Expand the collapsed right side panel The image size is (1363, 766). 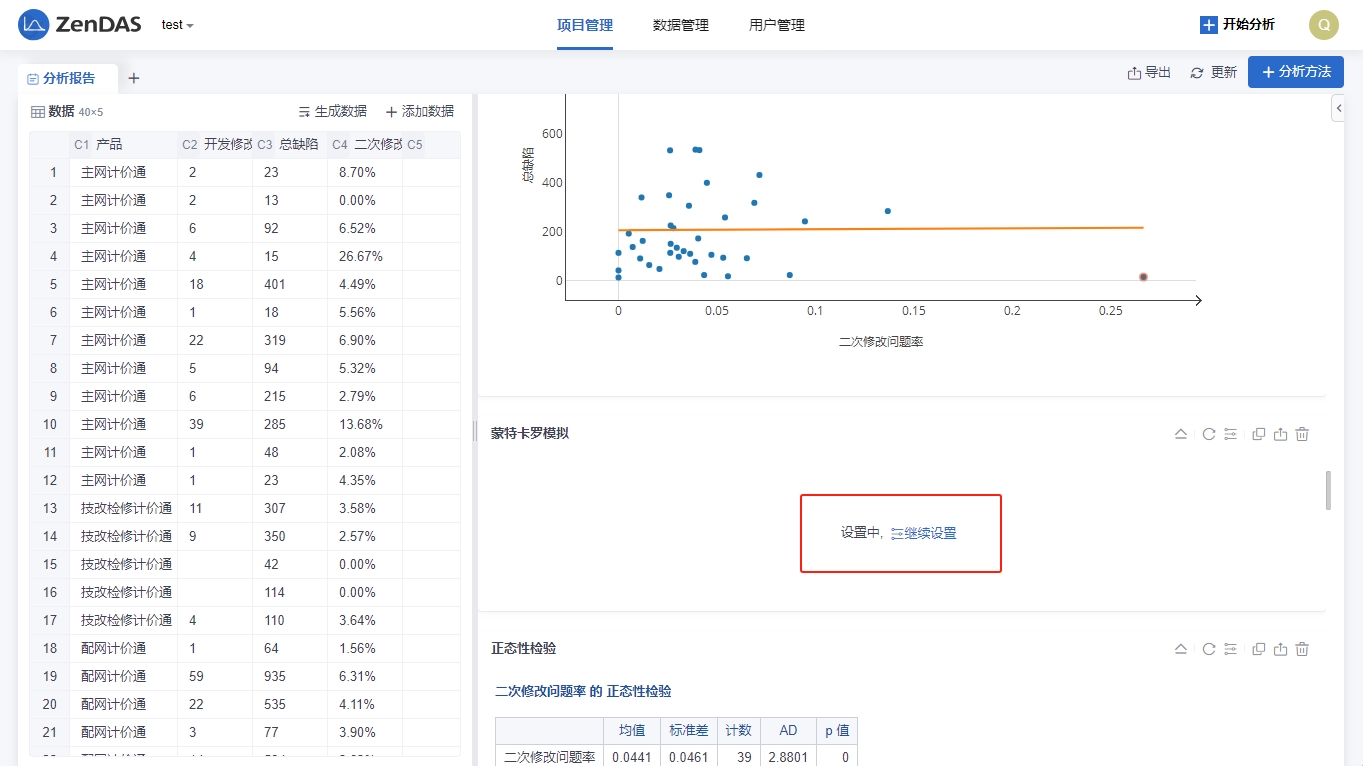[1338, 108]
